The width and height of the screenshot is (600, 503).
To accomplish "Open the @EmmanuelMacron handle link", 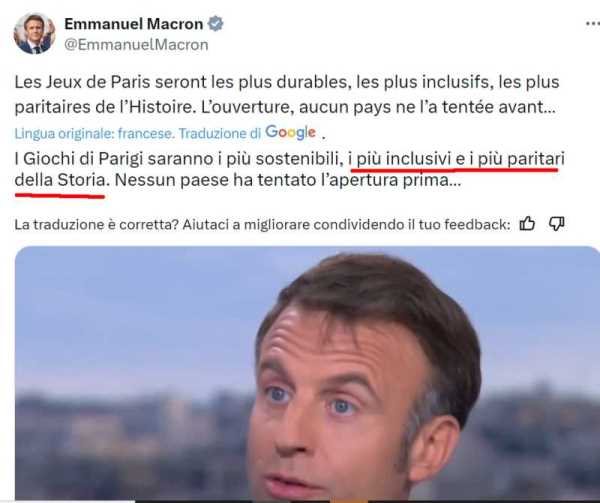I will pyautogui.click(x=136, y=45).
